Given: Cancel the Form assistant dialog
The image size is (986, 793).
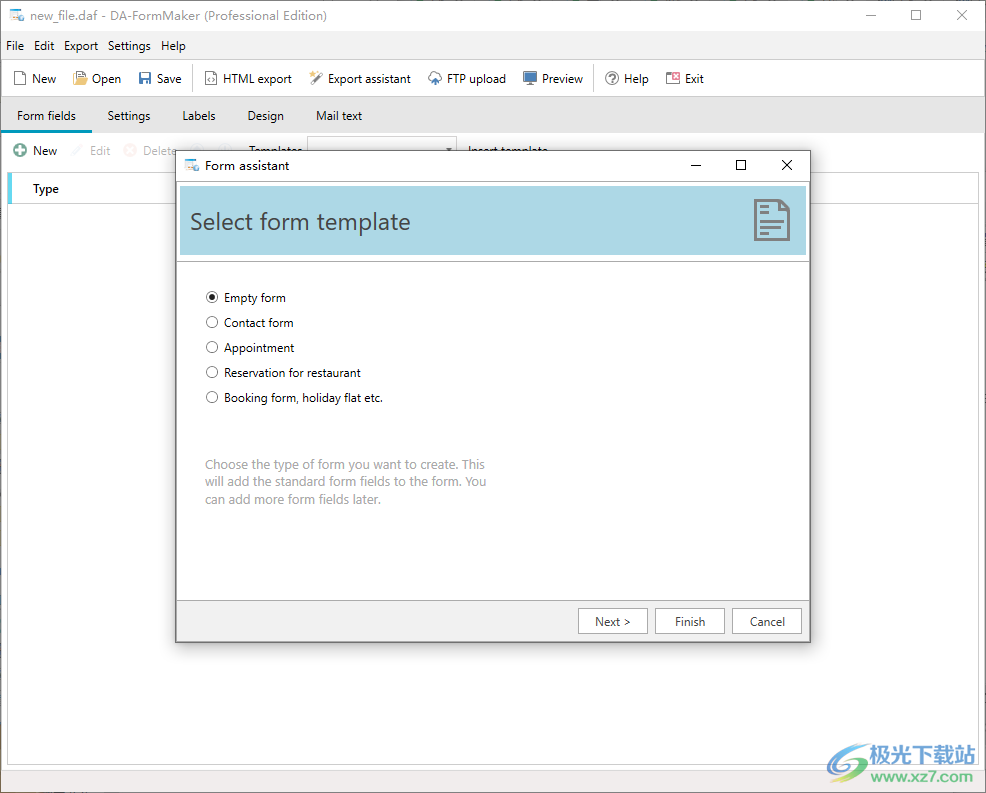Looking at the screenshot, I should pos(766,621).
